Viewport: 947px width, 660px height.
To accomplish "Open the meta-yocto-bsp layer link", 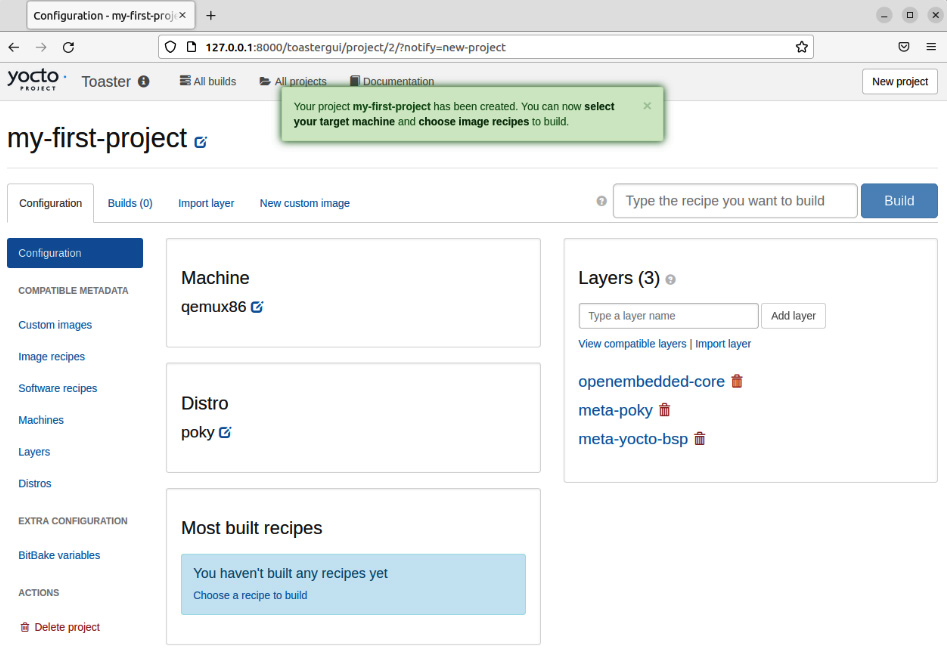I will click(x=633, y=439).
